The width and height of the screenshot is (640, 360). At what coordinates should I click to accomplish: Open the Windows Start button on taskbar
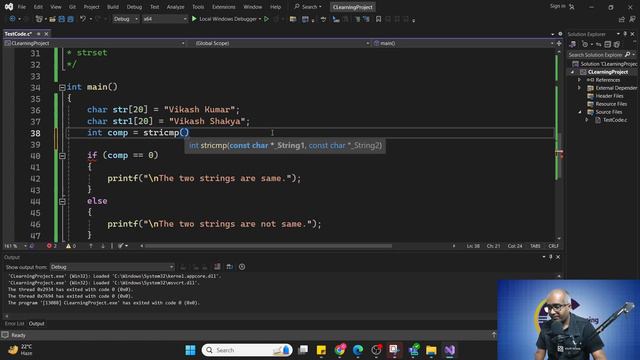[190, 350]
